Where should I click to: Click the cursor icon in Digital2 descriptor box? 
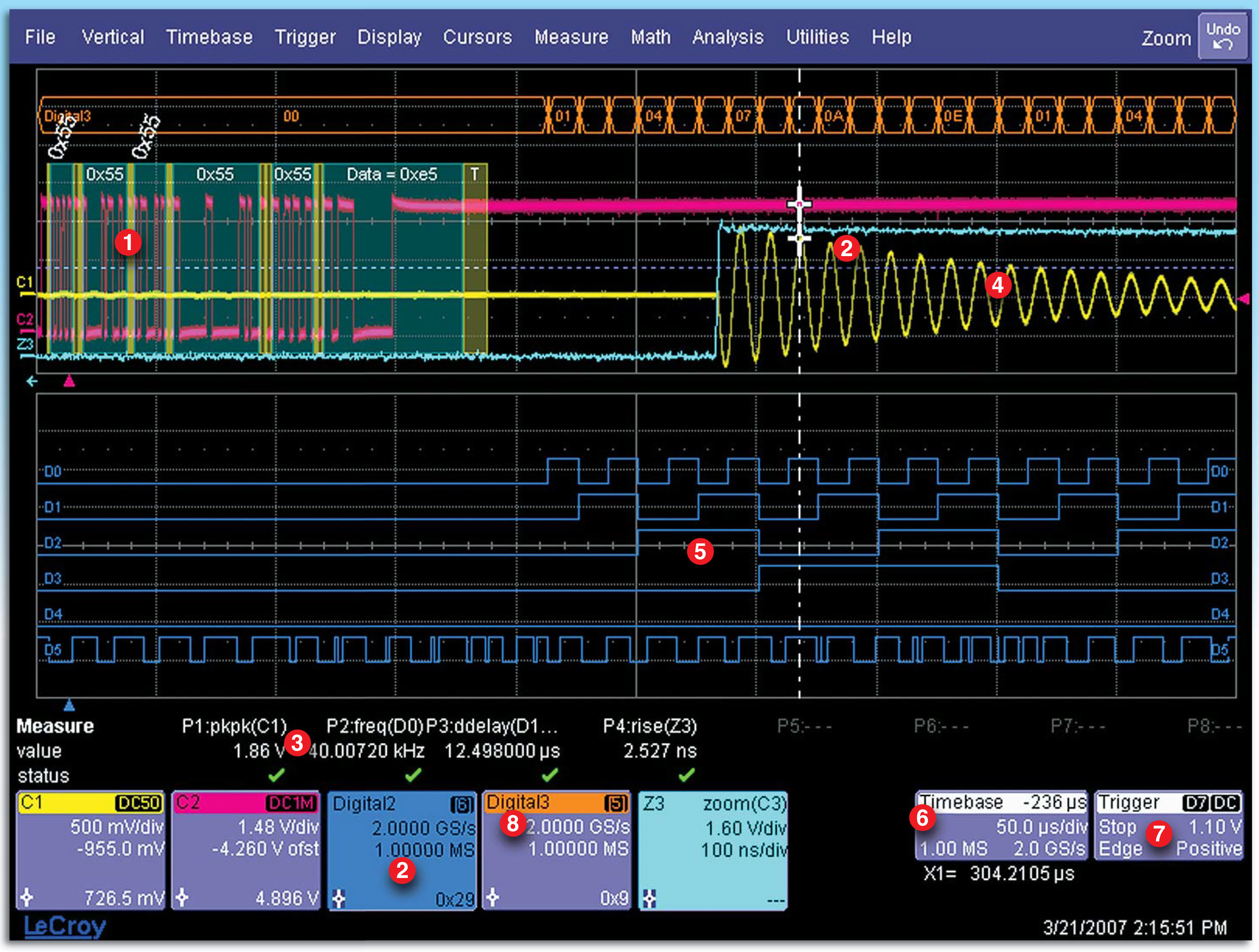339,899
